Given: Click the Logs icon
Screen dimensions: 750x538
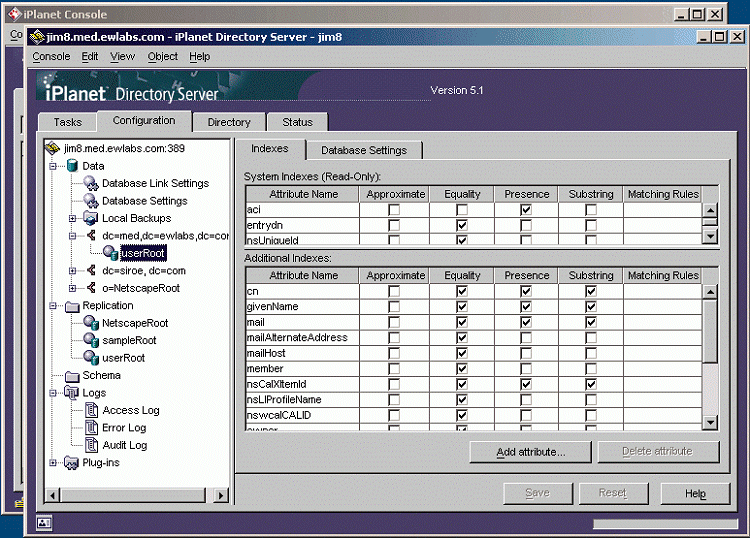Looking at the screenshot, I should [72, 393].
